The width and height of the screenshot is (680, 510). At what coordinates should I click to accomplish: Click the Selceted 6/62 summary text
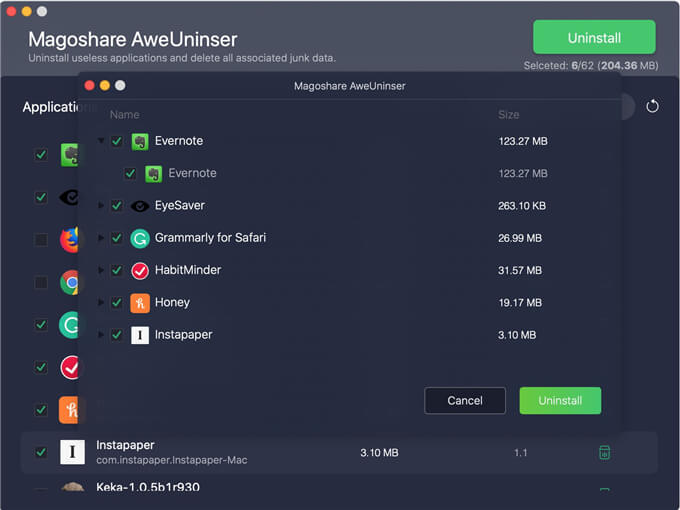coord(591,65)
